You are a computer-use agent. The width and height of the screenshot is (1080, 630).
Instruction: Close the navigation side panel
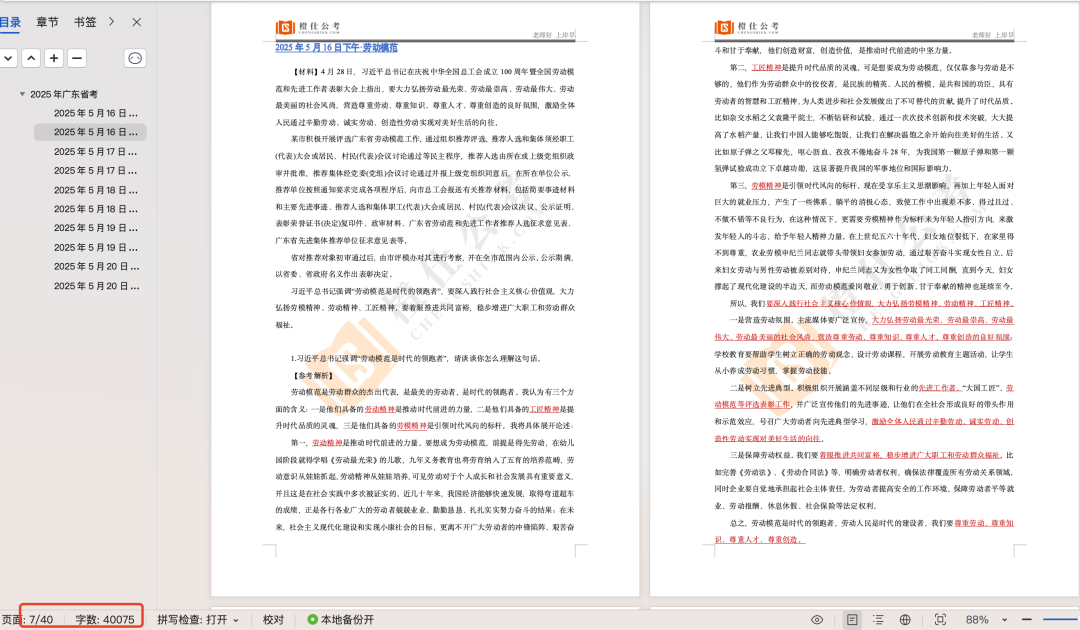click(137, 22)
